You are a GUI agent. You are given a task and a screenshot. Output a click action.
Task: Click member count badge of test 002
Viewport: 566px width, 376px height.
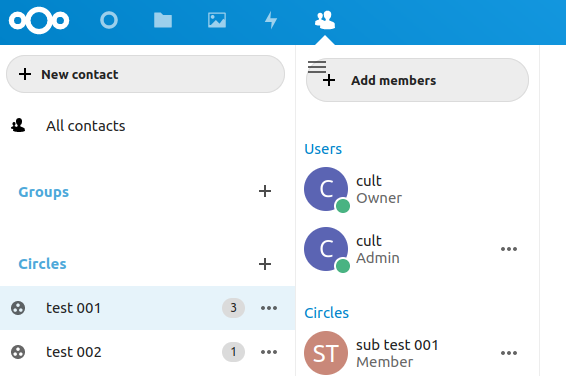tap(234, 352)
